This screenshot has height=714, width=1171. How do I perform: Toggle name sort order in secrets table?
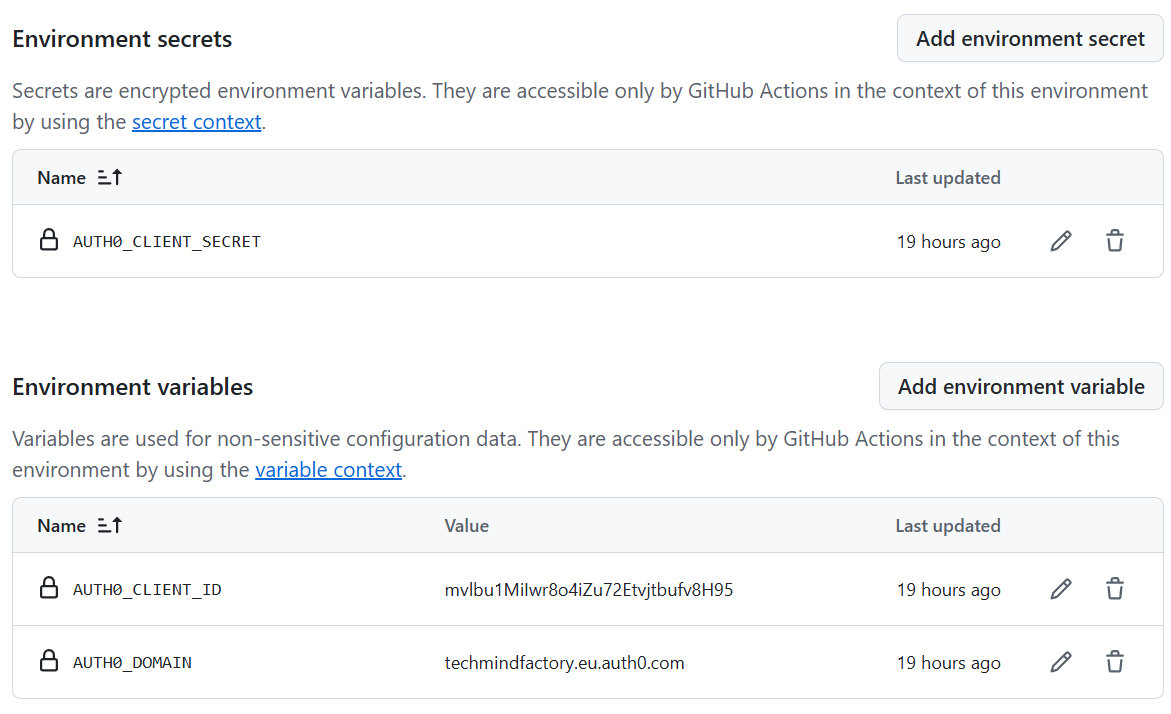pyautogui.click(x=110, y=177)
